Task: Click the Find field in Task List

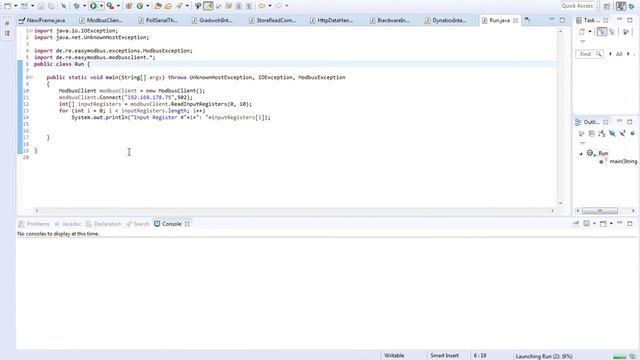Action: (x=589, y=54)
